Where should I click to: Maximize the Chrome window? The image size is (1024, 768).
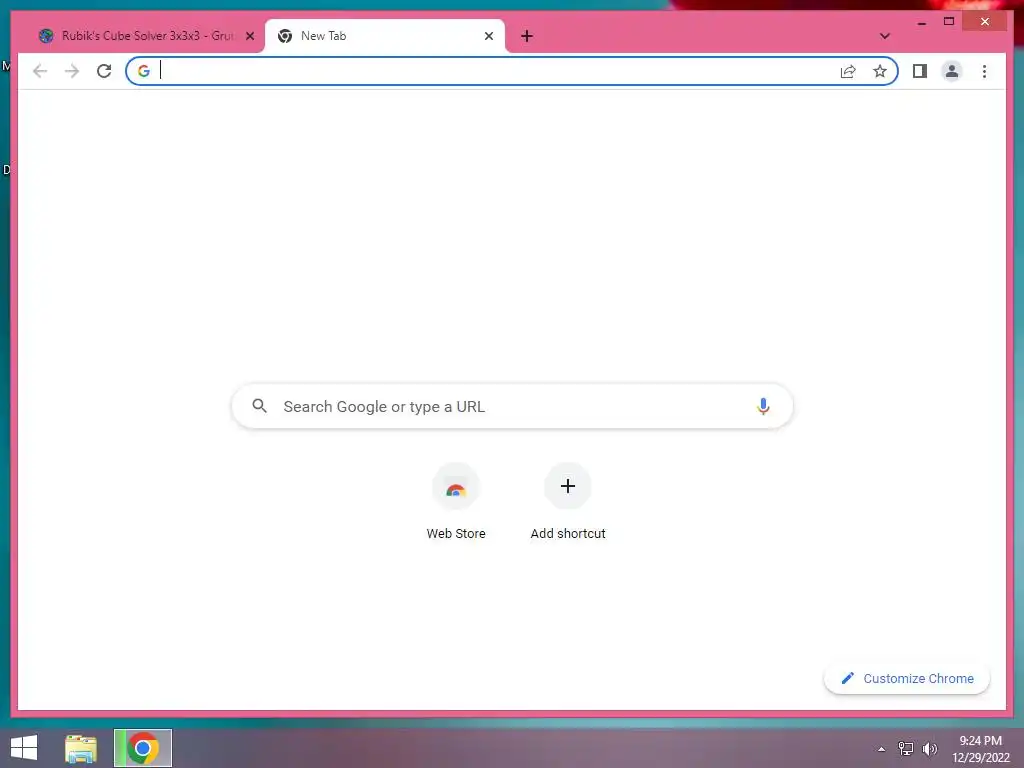(x=949, y=22)
